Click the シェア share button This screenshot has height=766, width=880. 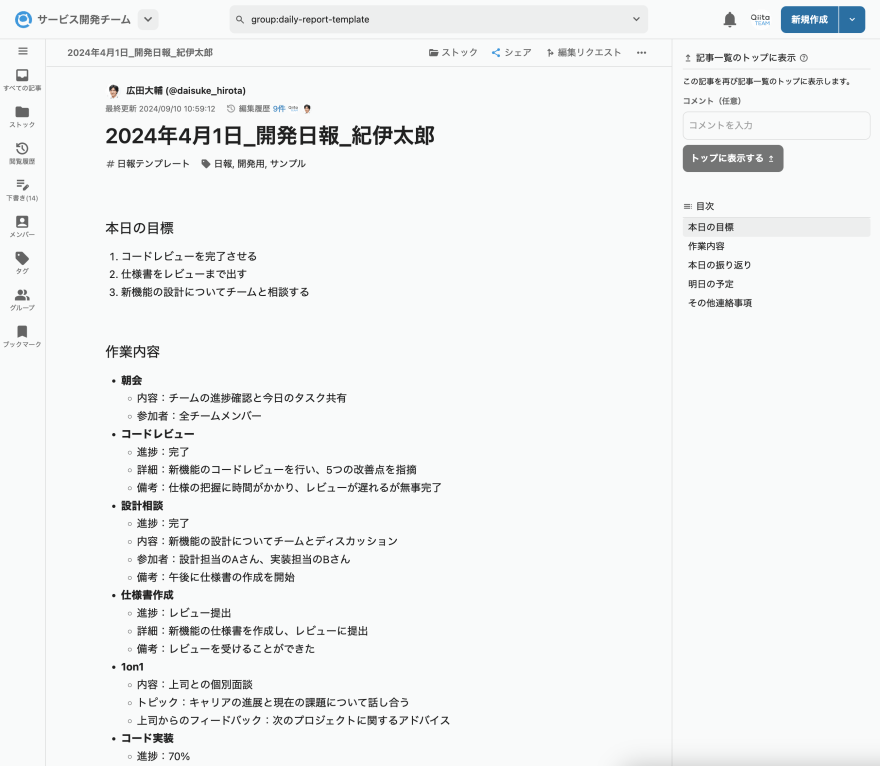[511, 53]
